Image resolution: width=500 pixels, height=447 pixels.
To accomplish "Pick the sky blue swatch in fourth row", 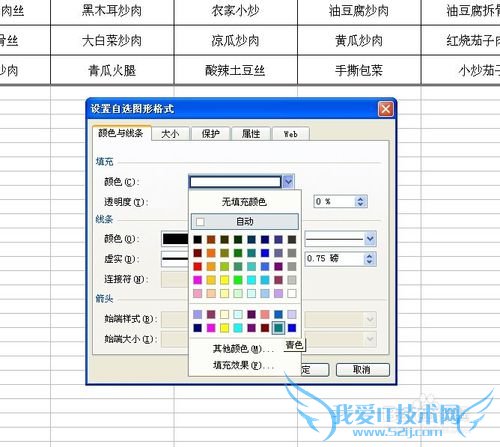I will [x=265, y=280].
